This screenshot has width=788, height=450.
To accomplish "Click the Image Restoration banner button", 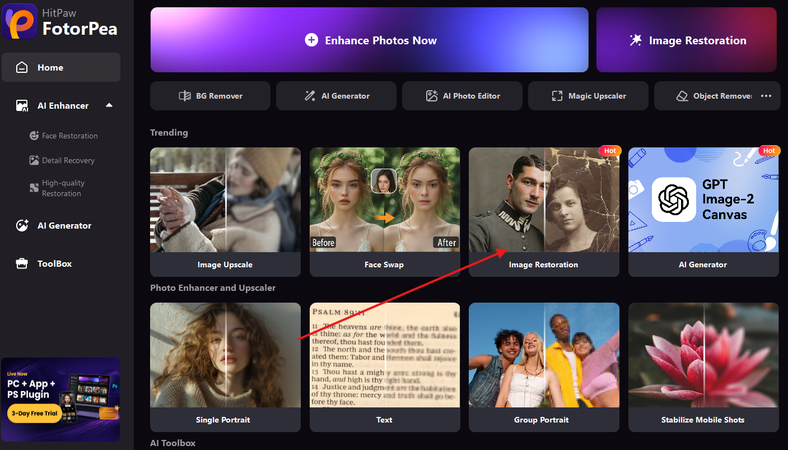I will [x=686, y=40].
